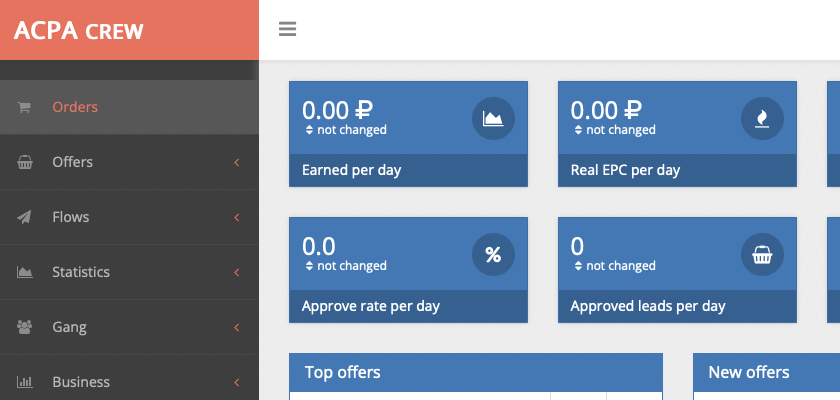The image size is (840, 400).
Task: Open the Business menu item
Action: click(x=81, y=382)
